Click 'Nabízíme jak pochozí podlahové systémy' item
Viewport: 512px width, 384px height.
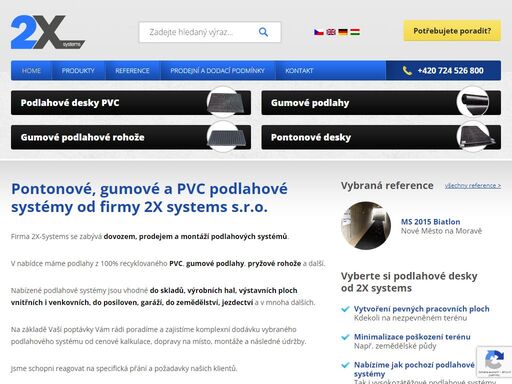pos(414,369)
